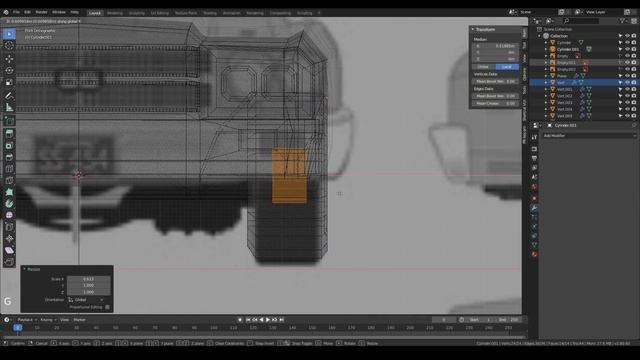The image size is (640, 360).
Task: Open the Tool properties tab icon
Action: click(534, 138)
